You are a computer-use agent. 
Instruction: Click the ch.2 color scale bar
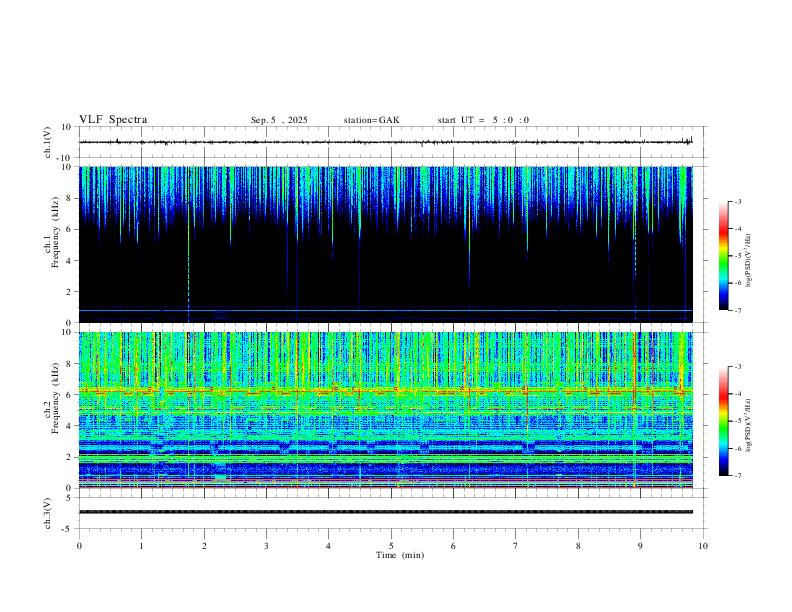point(723,421)
